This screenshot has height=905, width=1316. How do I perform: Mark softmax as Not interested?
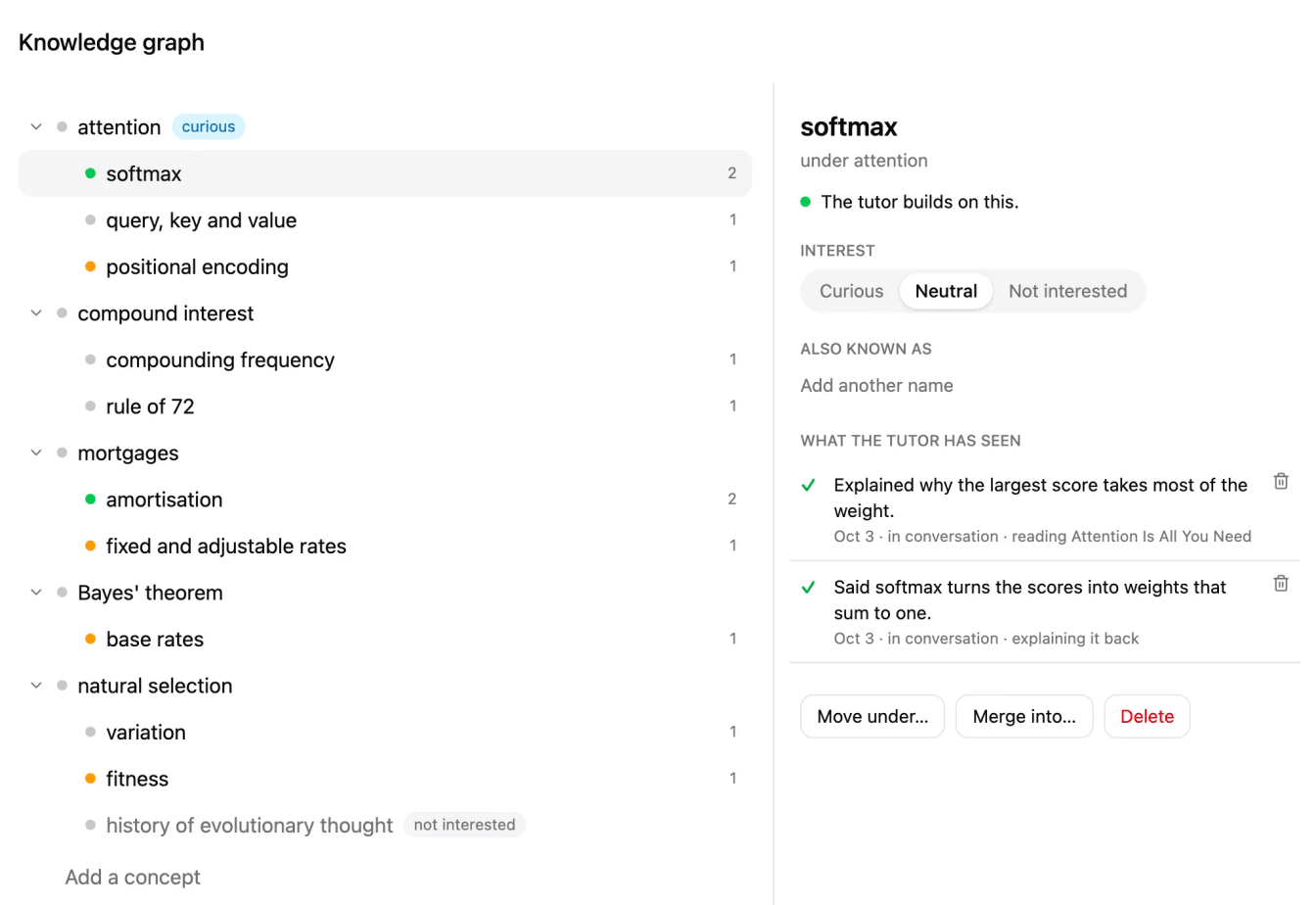1067,291
